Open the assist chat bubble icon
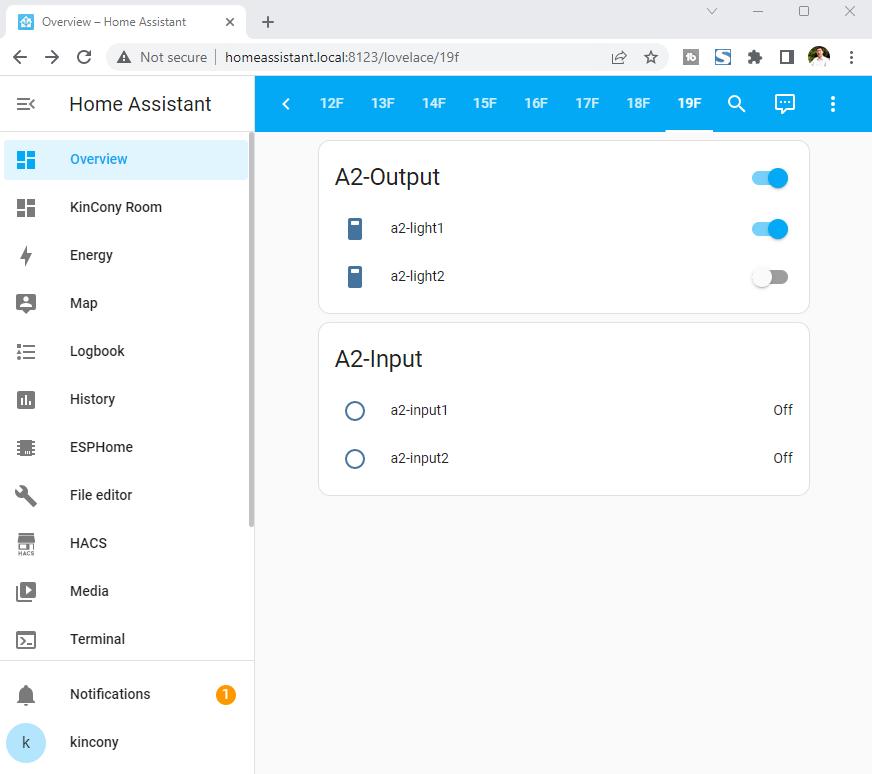Screen dimensions: 872x774 [x=785, y=104]
